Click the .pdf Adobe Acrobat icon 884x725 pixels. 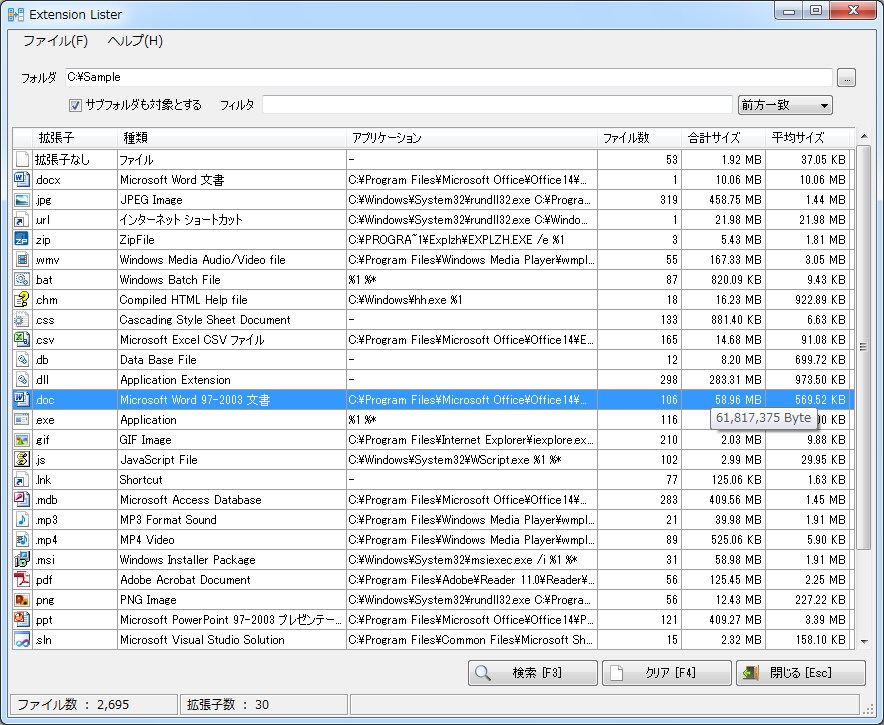point(22,580)
